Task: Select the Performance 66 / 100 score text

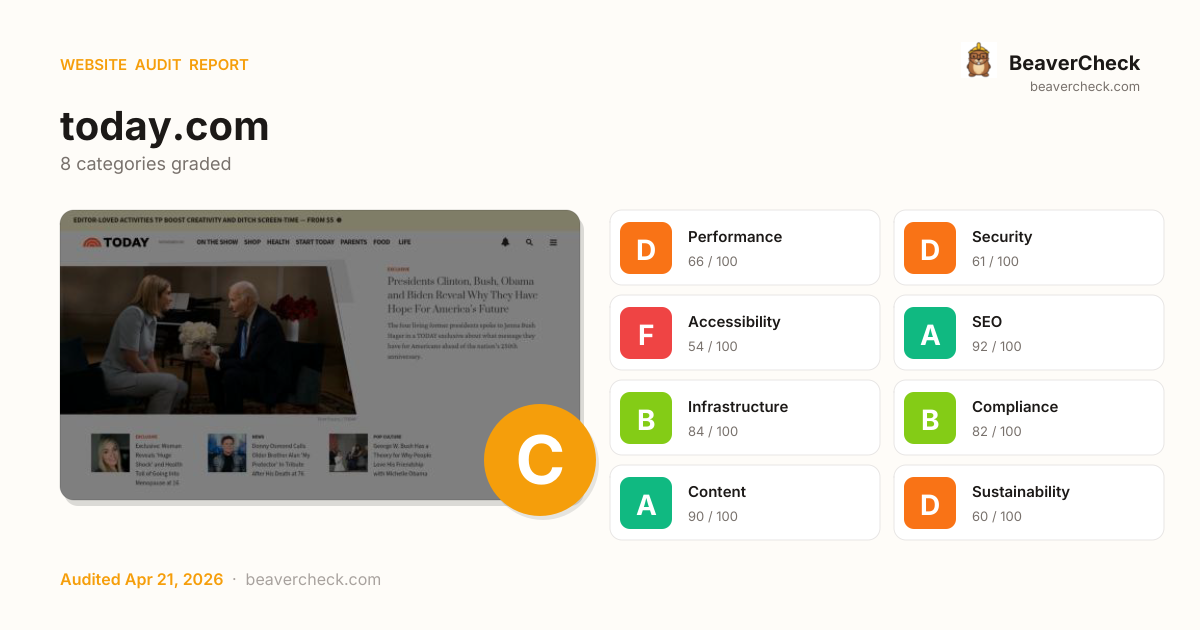Action: [712, 262]
